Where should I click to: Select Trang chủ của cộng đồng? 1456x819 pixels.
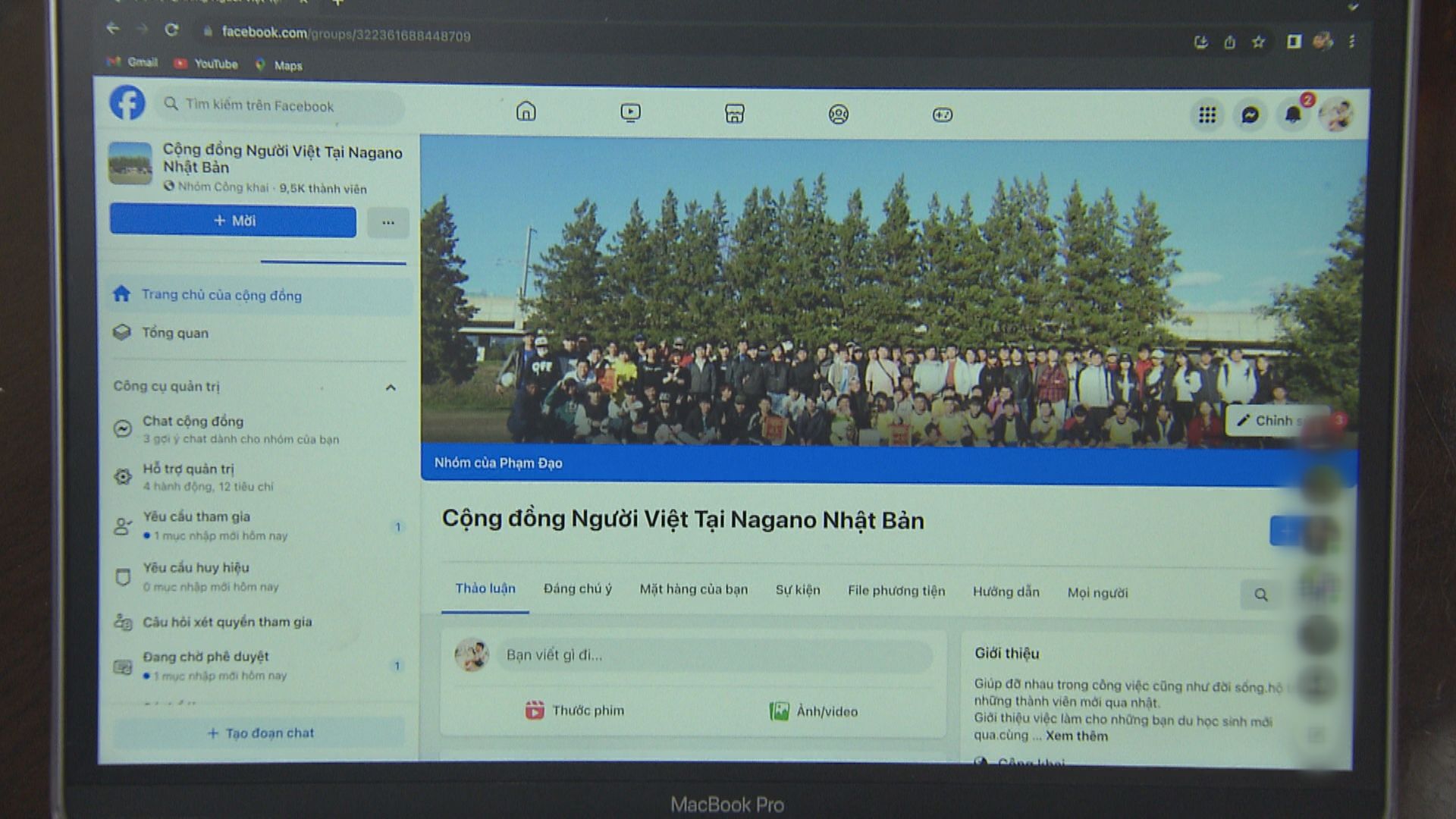click(x=258, y=295)
